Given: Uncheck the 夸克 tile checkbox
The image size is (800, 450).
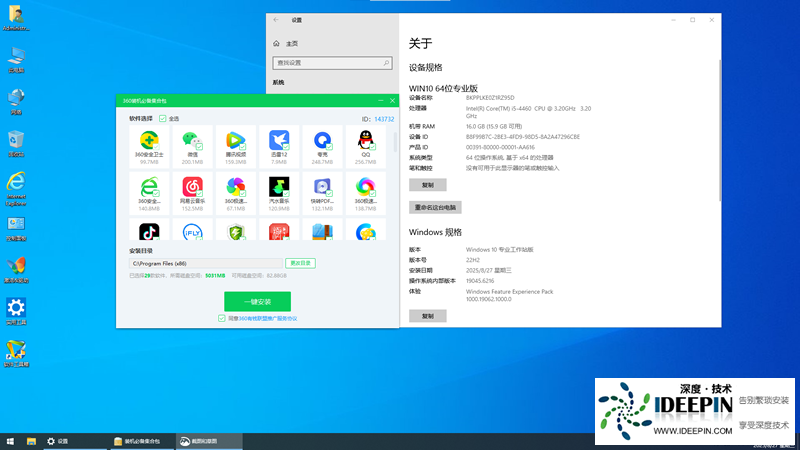Looking at the screenshot, I should (x=329, y=146).
